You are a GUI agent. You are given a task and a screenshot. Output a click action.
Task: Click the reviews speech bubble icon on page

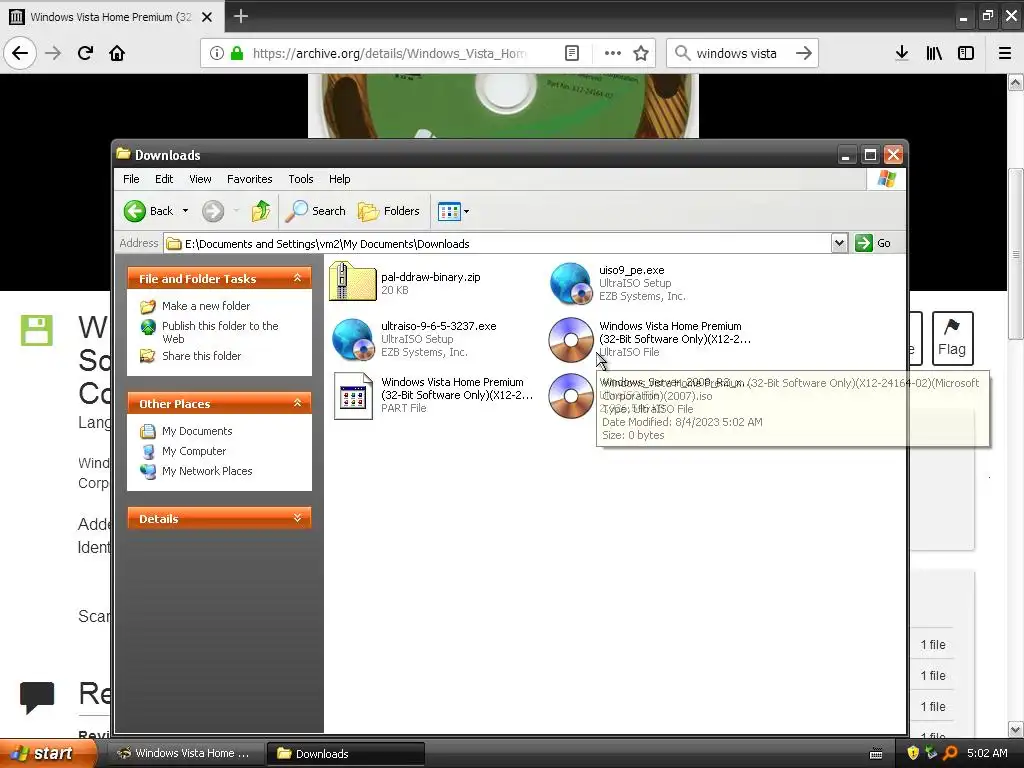(x=37, y=697)
